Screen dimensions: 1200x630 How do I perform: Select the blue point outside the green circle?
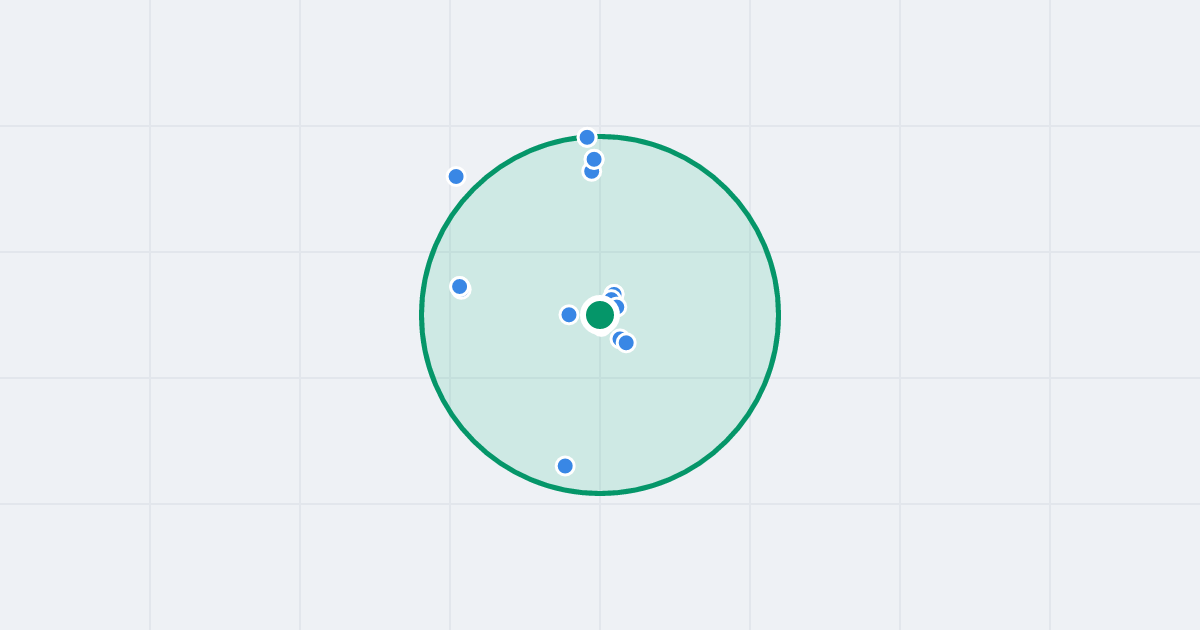pos(456,177)
